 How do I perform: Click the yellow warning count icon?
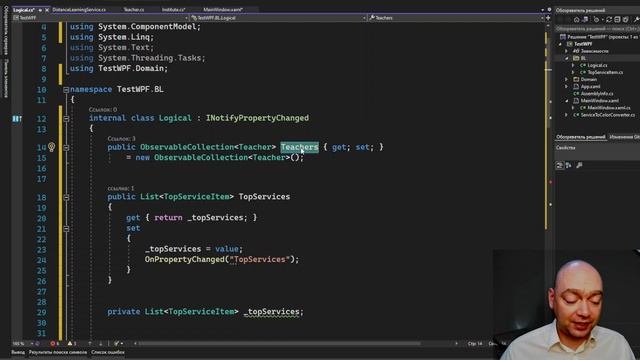tap(71, 344)
